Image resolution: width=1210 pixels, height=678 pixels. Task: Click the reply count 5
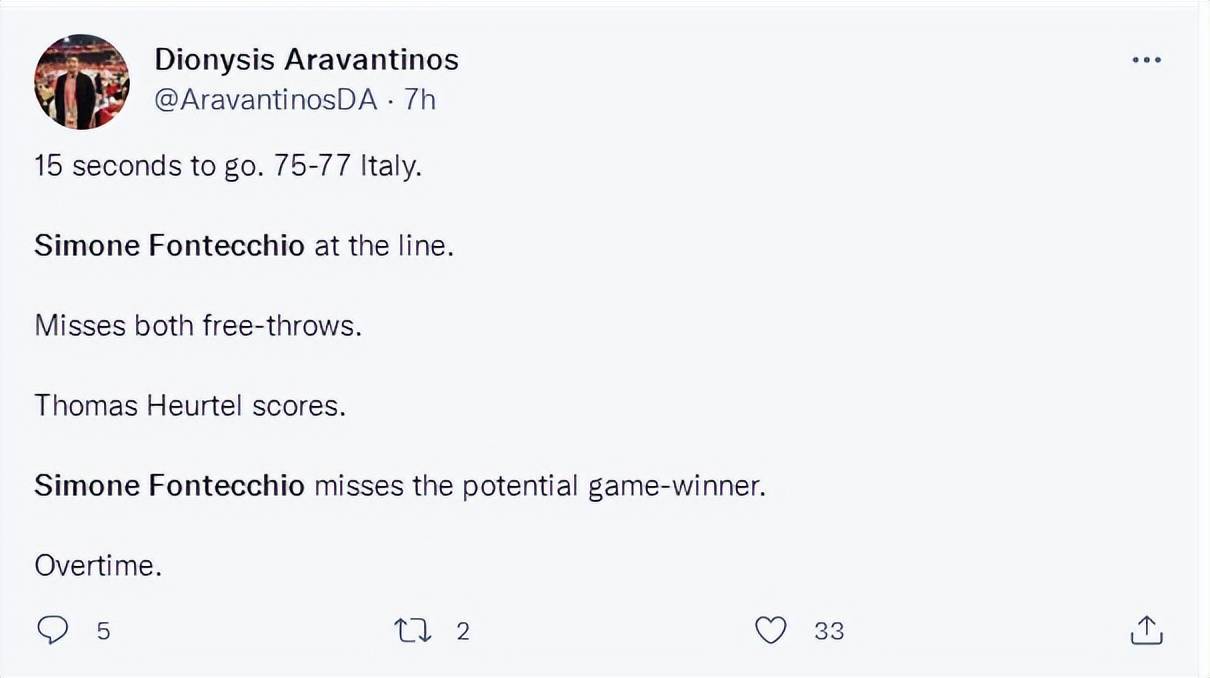pyautogui.click(x=103, y=631)
